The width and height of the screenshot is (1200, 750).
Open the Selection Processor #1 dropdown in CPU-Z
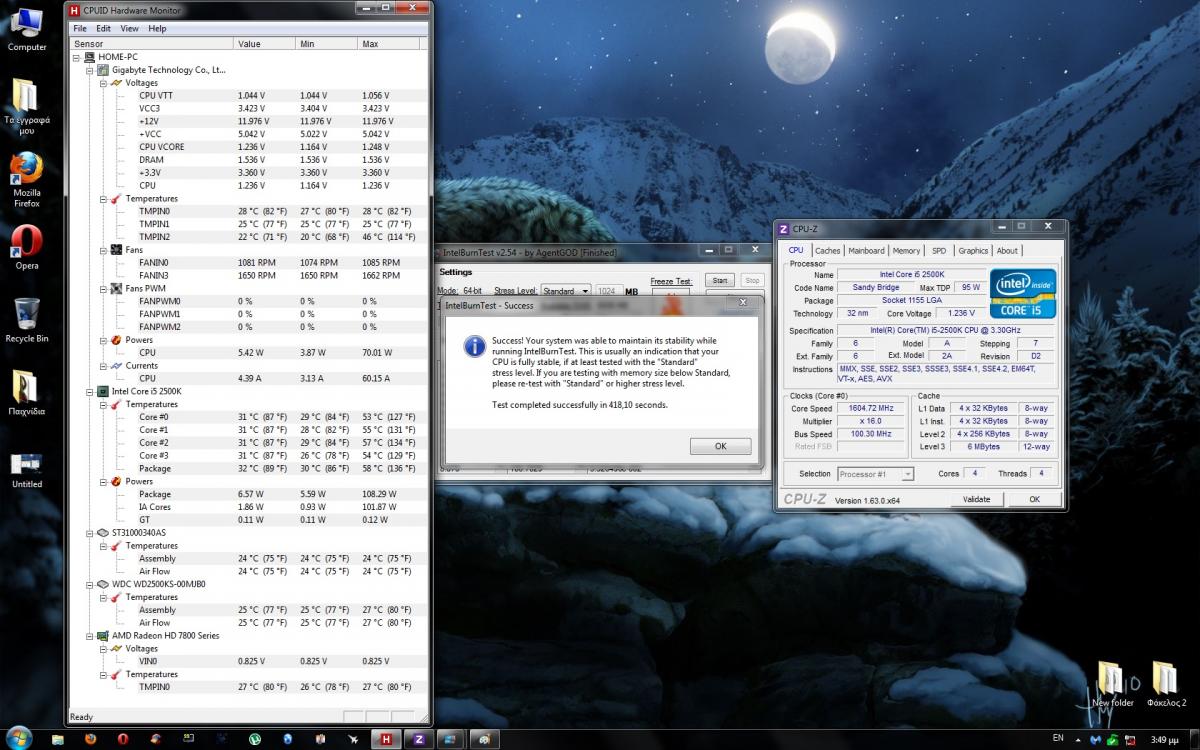(x=875, y=474)
